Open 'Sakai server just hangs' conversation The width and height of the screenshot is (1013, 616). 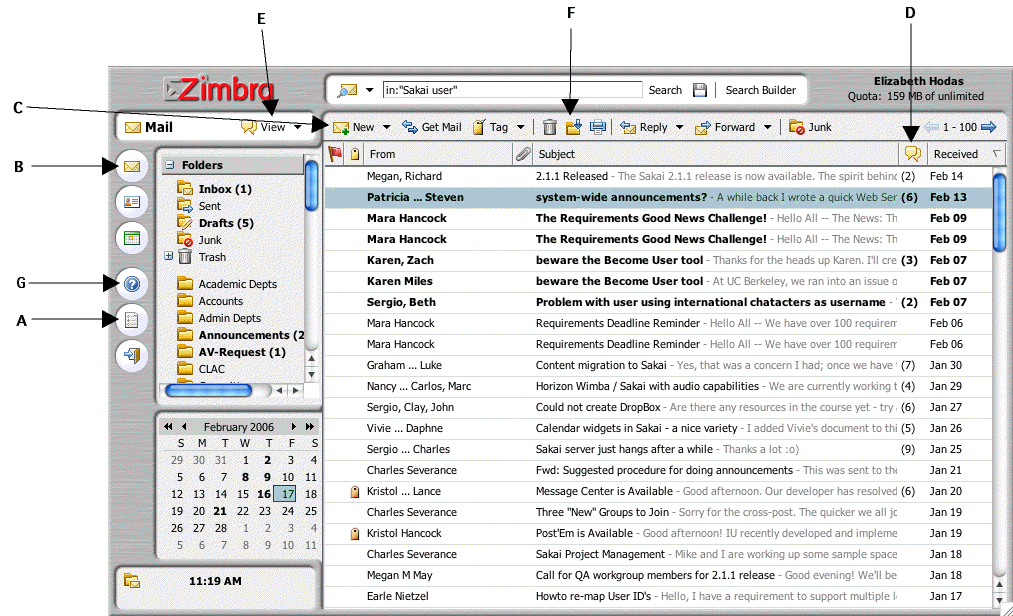pos(658,449)
